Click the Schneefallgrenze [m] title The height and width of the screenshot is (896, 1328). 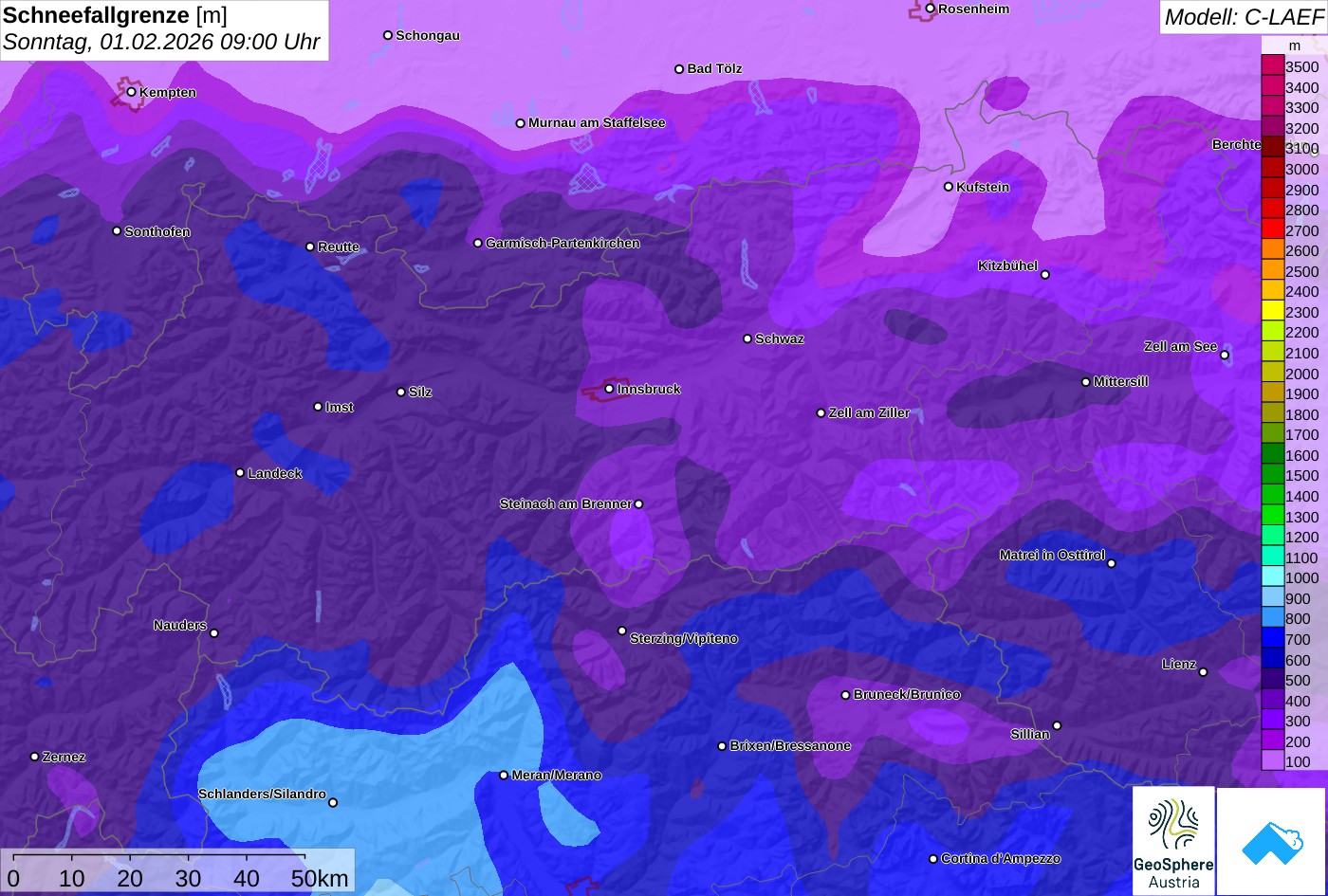pyautogui.click(x=116, y=15)
